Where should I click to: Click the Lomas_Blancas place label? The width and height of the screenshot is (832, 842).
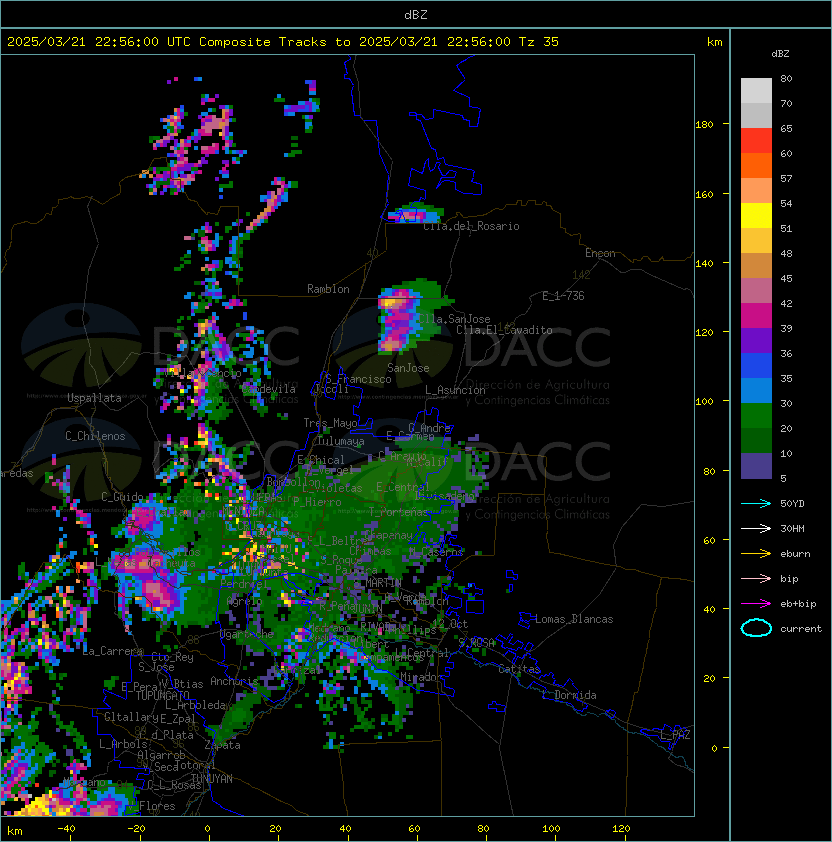tap(574, 619)
